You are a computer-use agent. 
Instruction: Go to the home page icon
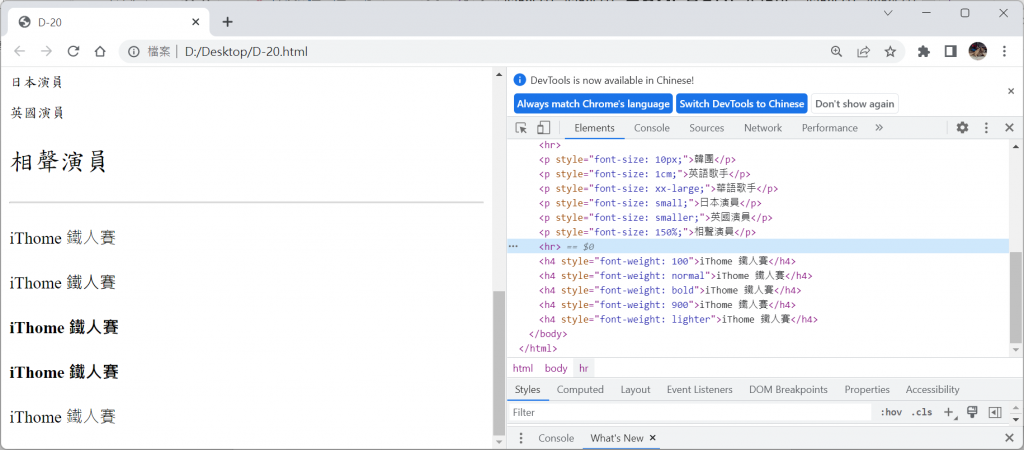pos(100,52)
